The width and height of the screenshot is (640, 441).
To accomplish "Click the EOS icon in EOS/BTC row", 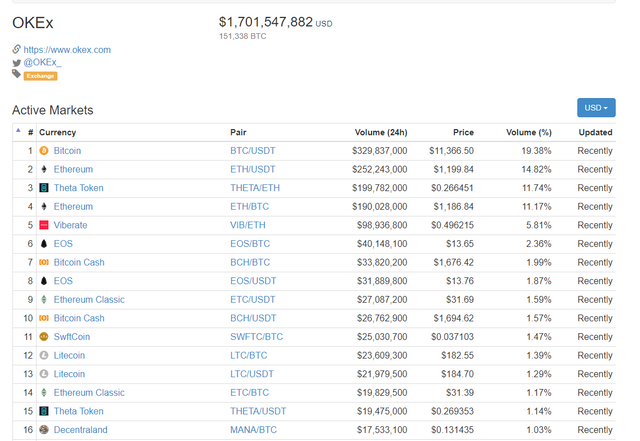I will [44, 244].
